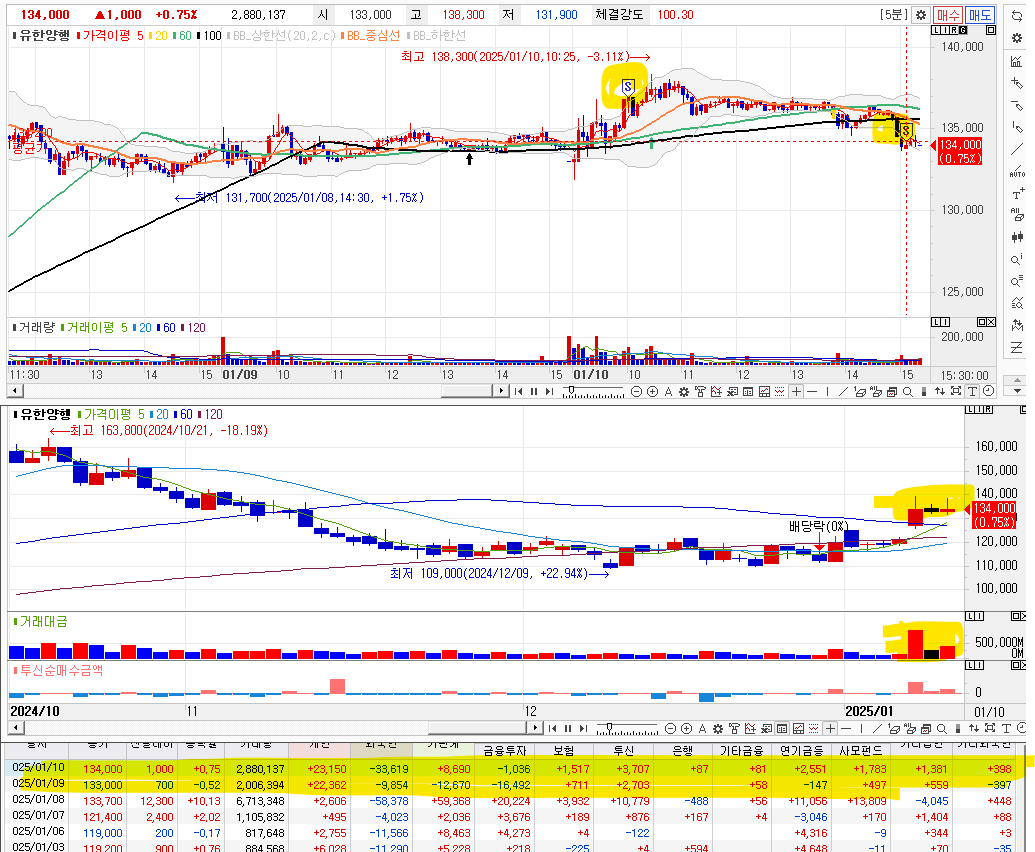Toggle the R button on upper price chart
1035x852 pixels.
[956, 30]
